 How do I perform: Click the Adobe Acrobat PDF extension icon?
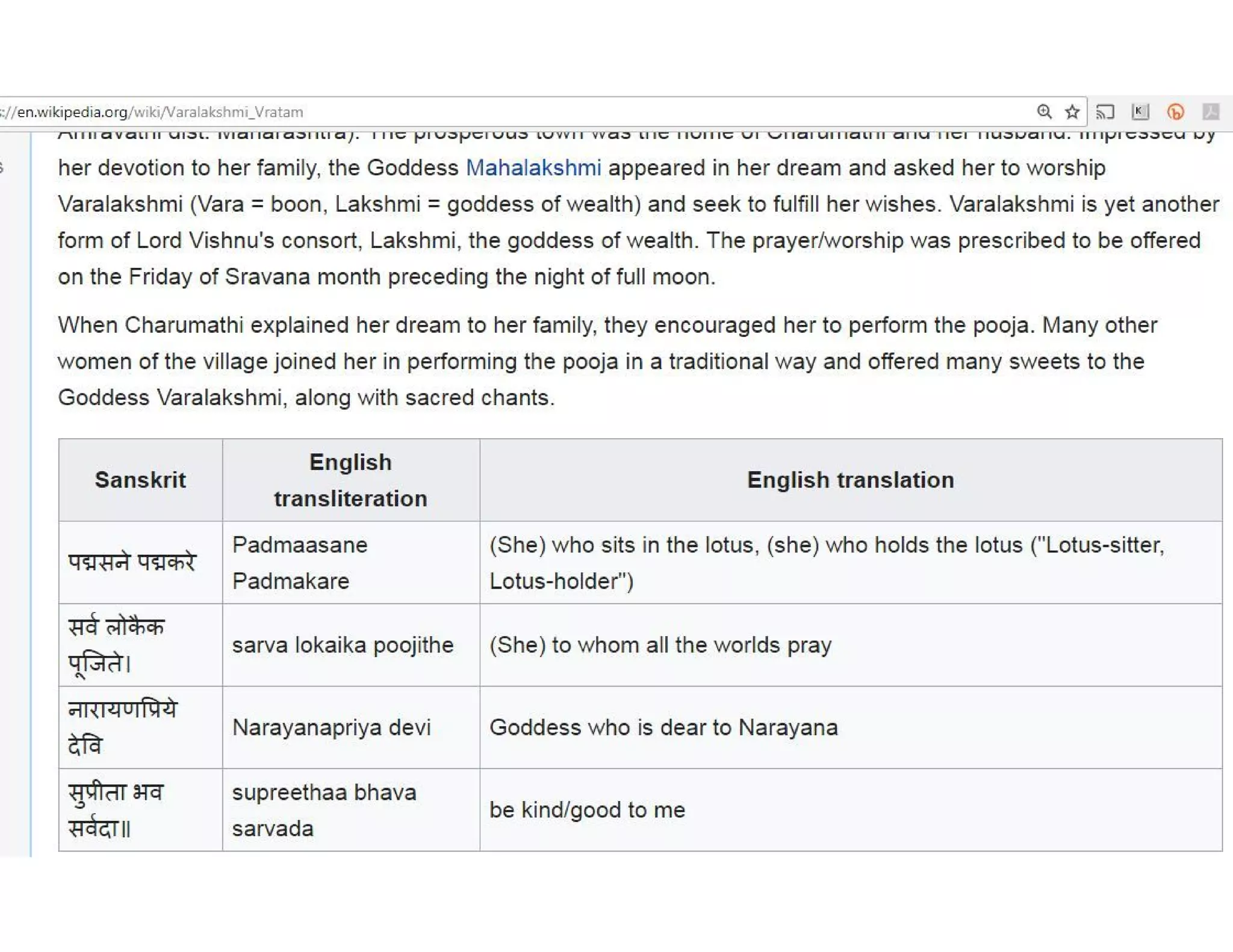(1211, 112)
